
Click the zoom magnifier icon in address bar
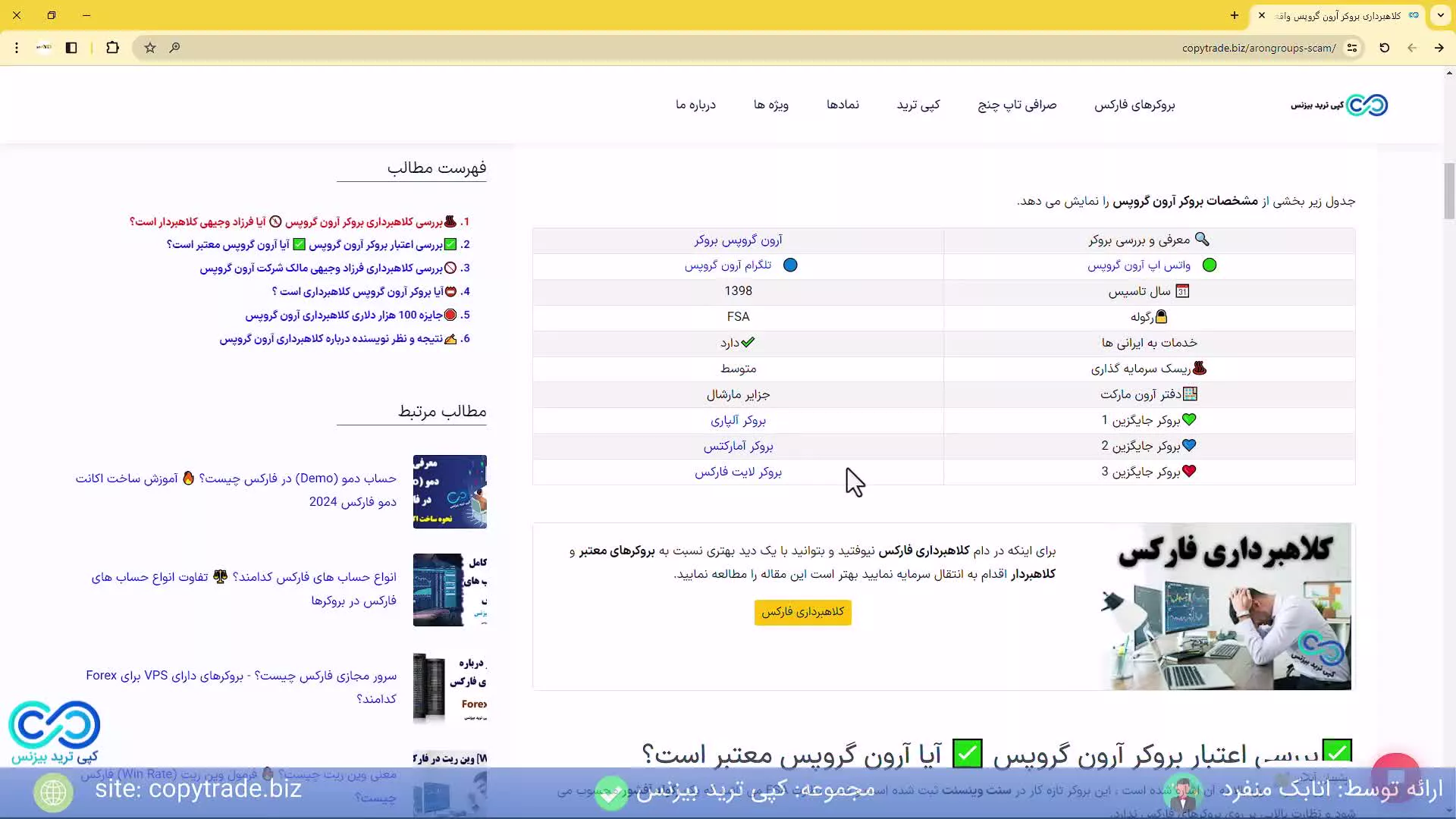[174, 48]
